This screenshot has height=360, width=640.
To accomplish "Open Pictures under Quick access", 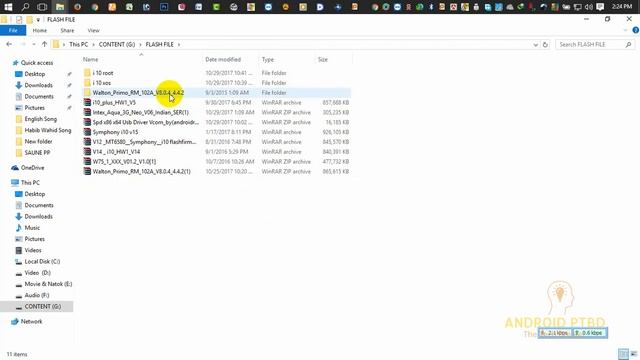I will pyautogui.click(x=34, y=108).
